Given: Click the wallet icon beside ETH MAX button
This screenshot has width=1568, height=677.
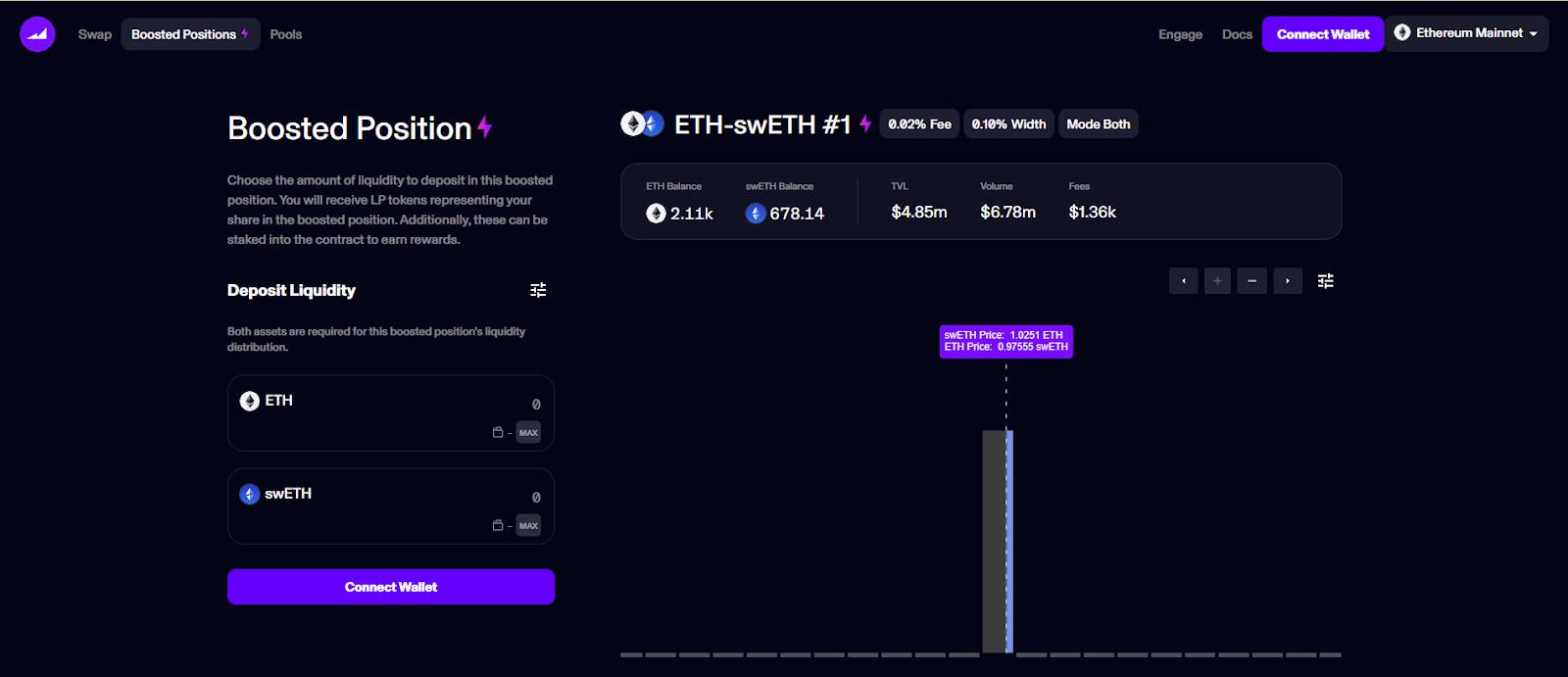Looking at the screenshot, I should click(497, 432).
